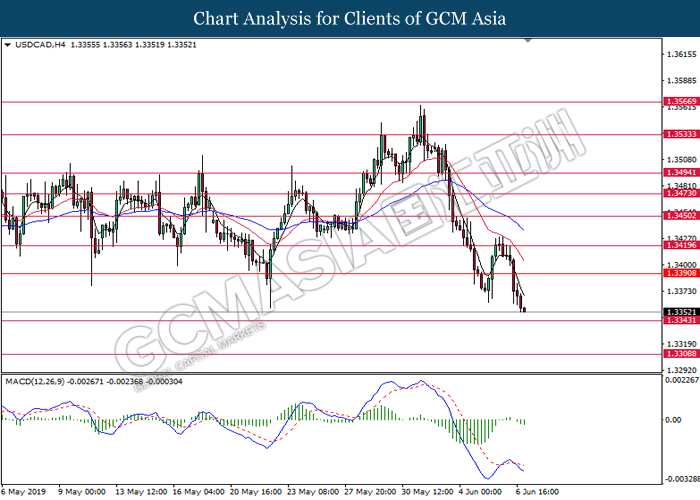Click the current price 1.33521 label
Image resolution: width=700 pixels, height=500 pixels.
[682, 312]
